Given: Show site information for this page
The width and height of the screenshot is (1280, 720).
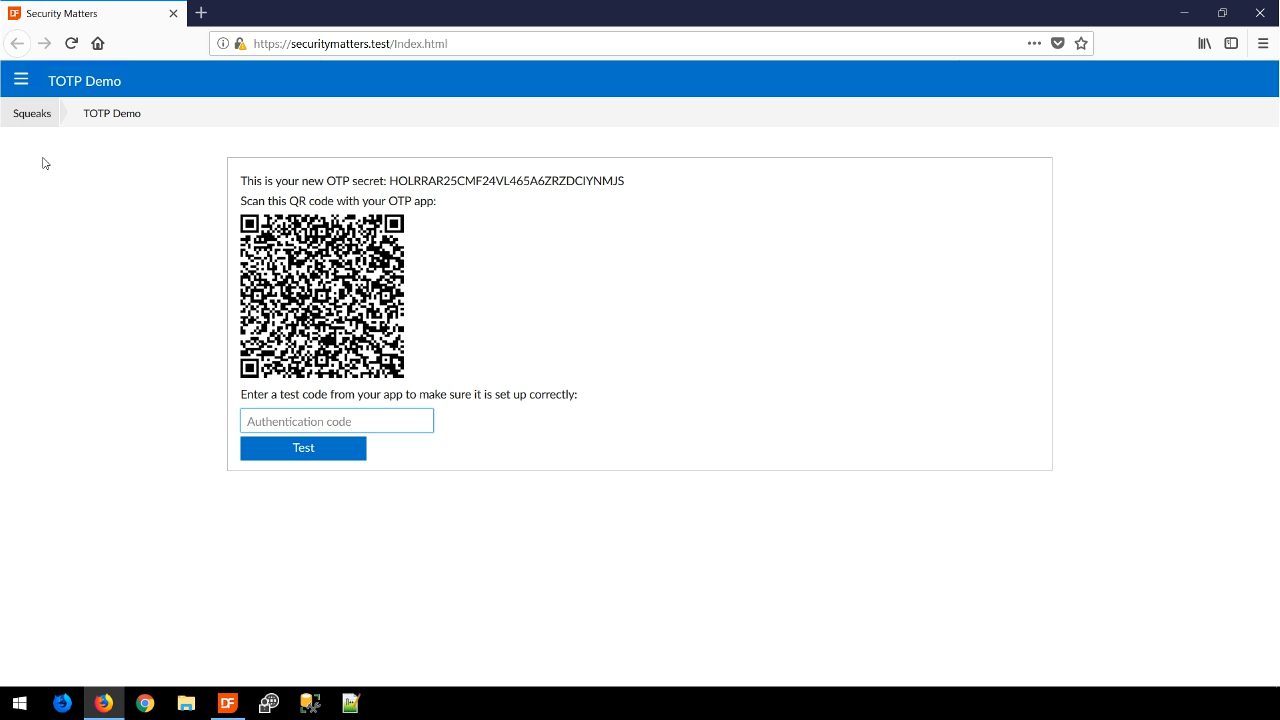Looking at the screenshot, I should [x=223, y=44].
